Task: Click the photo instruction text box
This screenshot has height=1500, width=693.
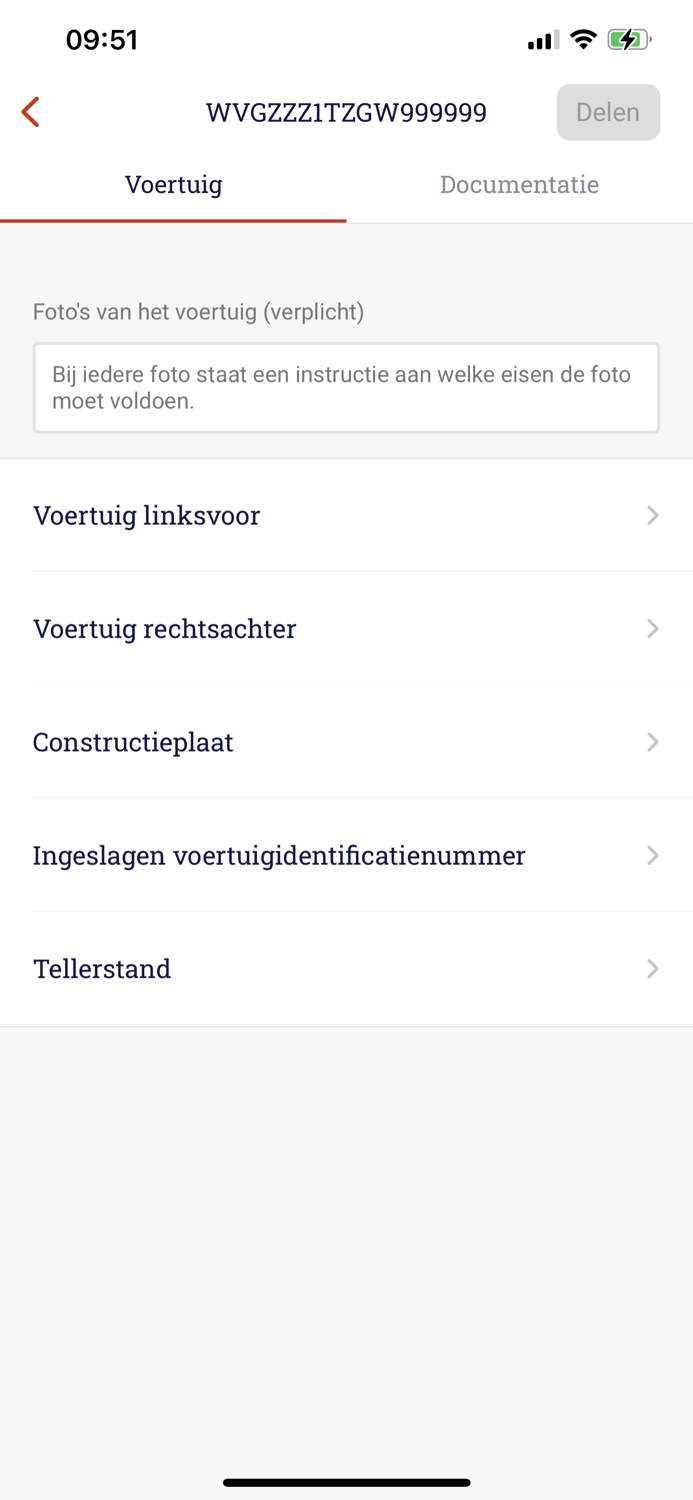Action: click(x=346, y=388)
